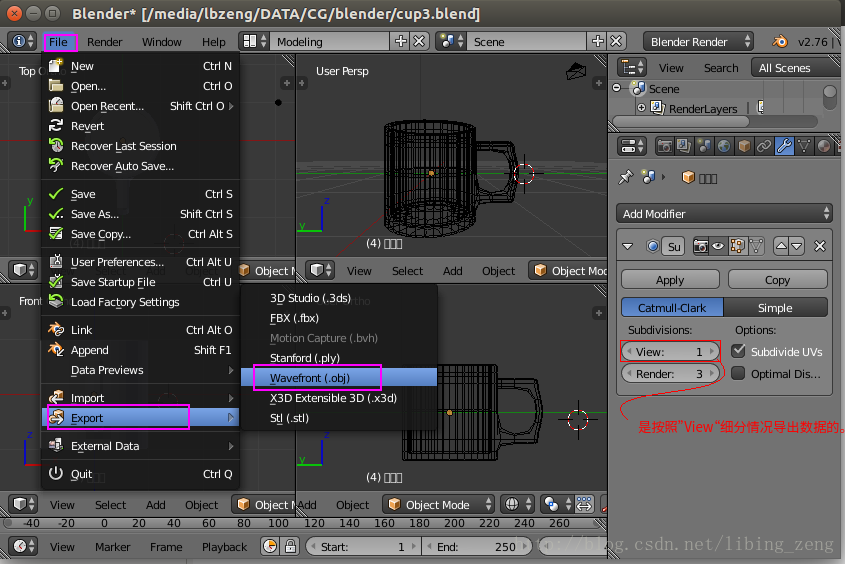Toggle manipulate center points button
Viewport: 845px width, 564px height.
[584, 505]
